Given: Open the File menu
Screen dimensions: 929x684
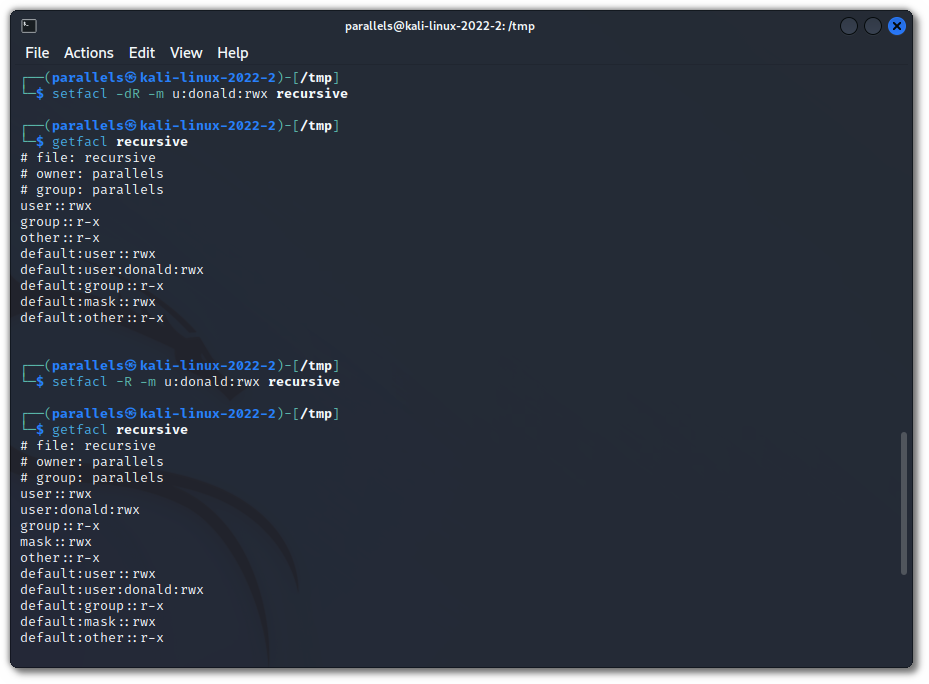Looking at the screenshot, I should pos(37,53).
